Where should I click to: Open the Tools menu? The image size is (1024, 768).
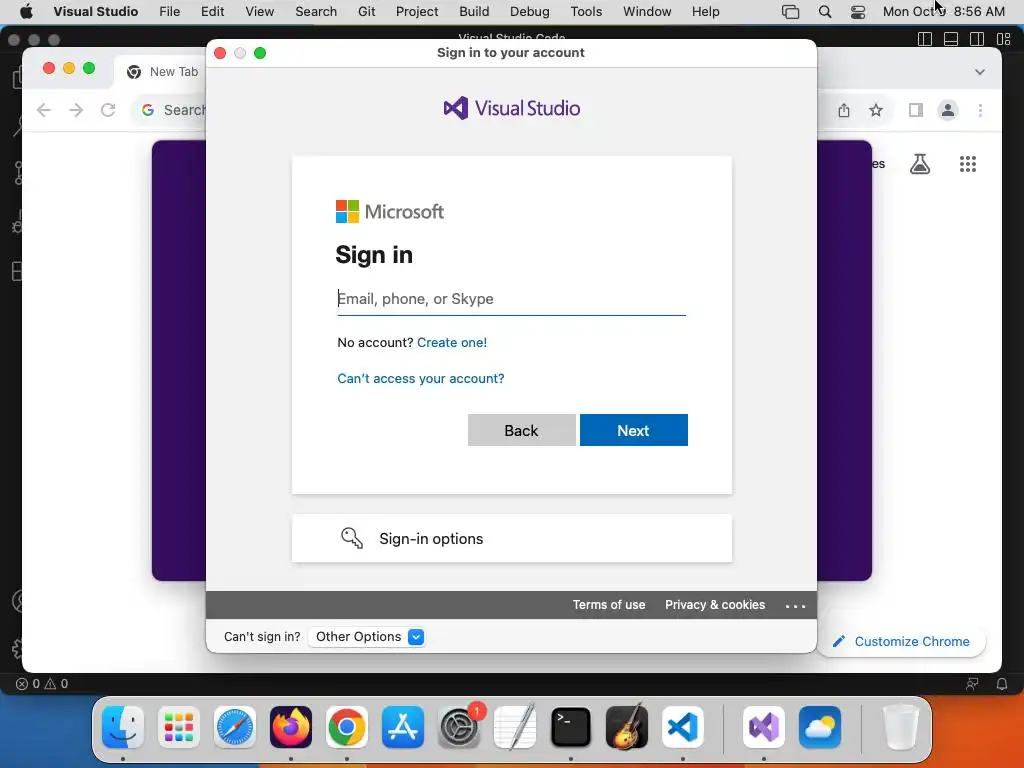point(586,11)
